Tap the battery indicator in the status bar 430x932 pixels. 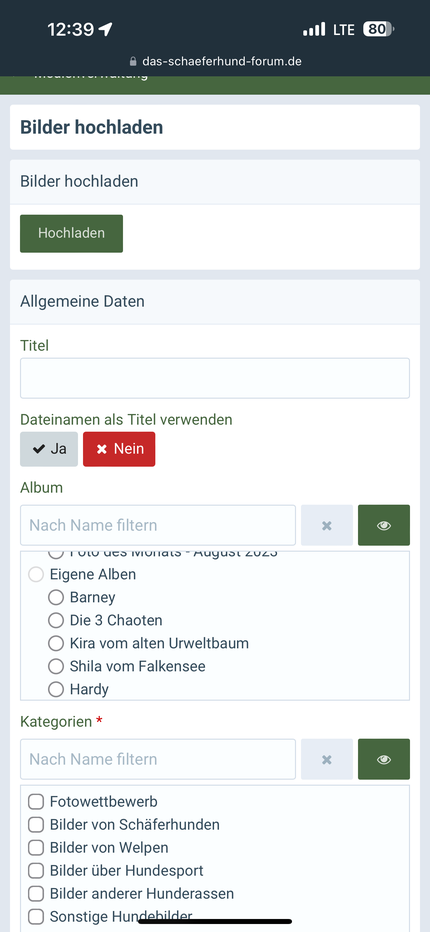[x=378, y=29]
